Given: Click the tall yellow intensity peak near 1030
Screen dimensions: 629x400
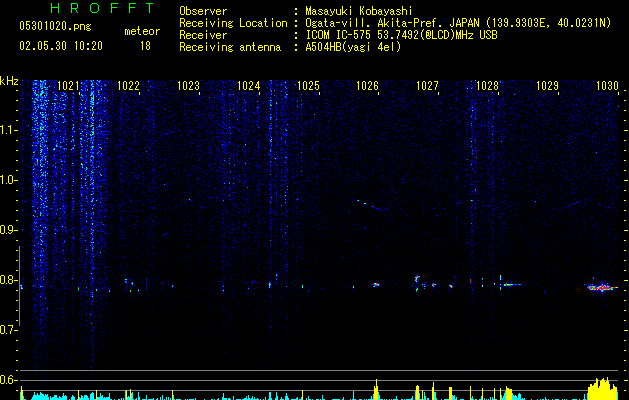Looking at the screenshot, I should pos(603,388).
